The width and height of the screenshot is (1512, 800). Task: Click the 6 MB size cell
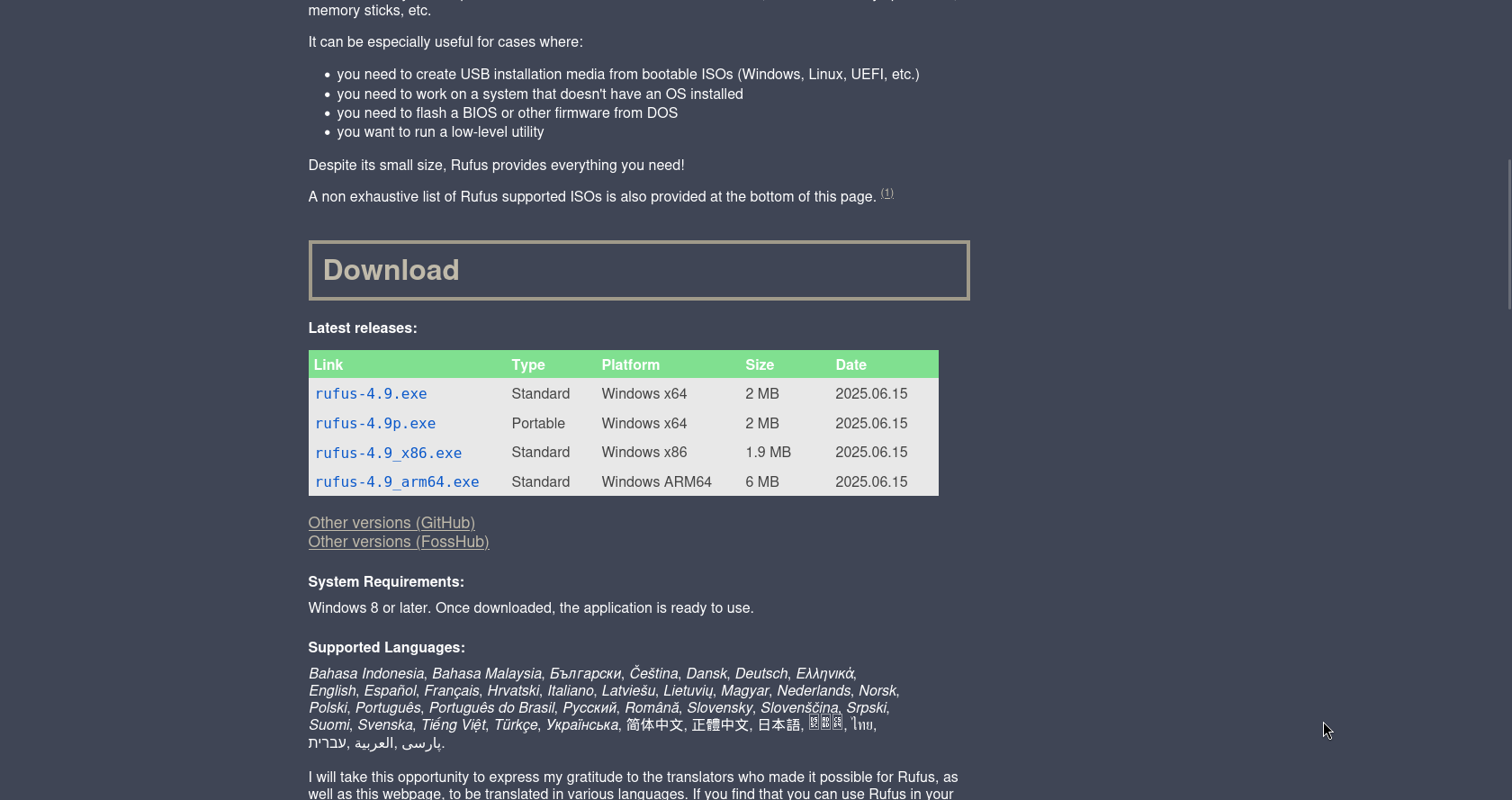point(762,482)
